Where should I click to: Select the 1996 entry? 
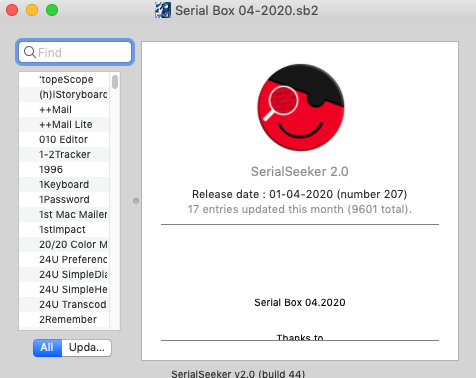[x=64, y=169]
